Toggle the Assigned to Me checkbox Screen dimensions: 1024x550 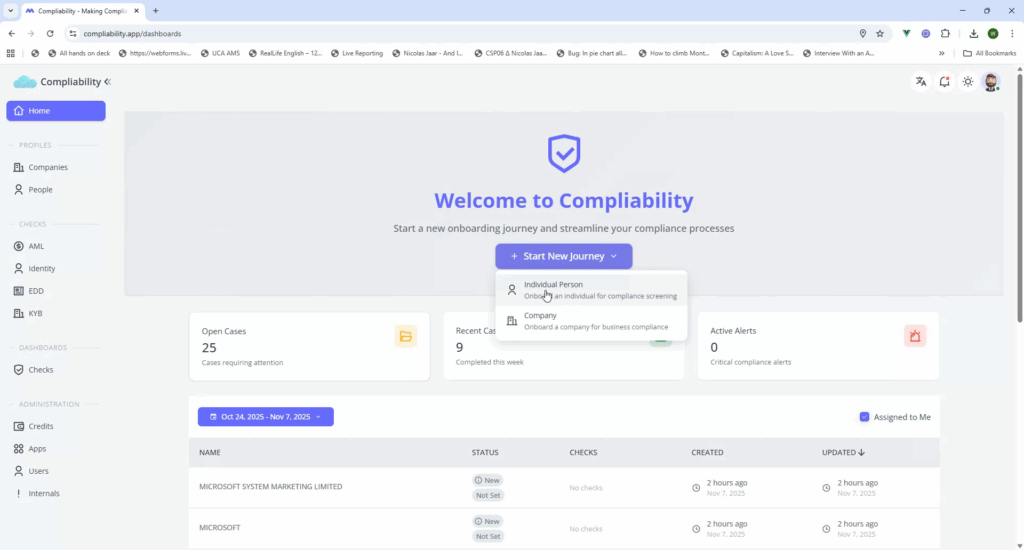click(864, 417)
